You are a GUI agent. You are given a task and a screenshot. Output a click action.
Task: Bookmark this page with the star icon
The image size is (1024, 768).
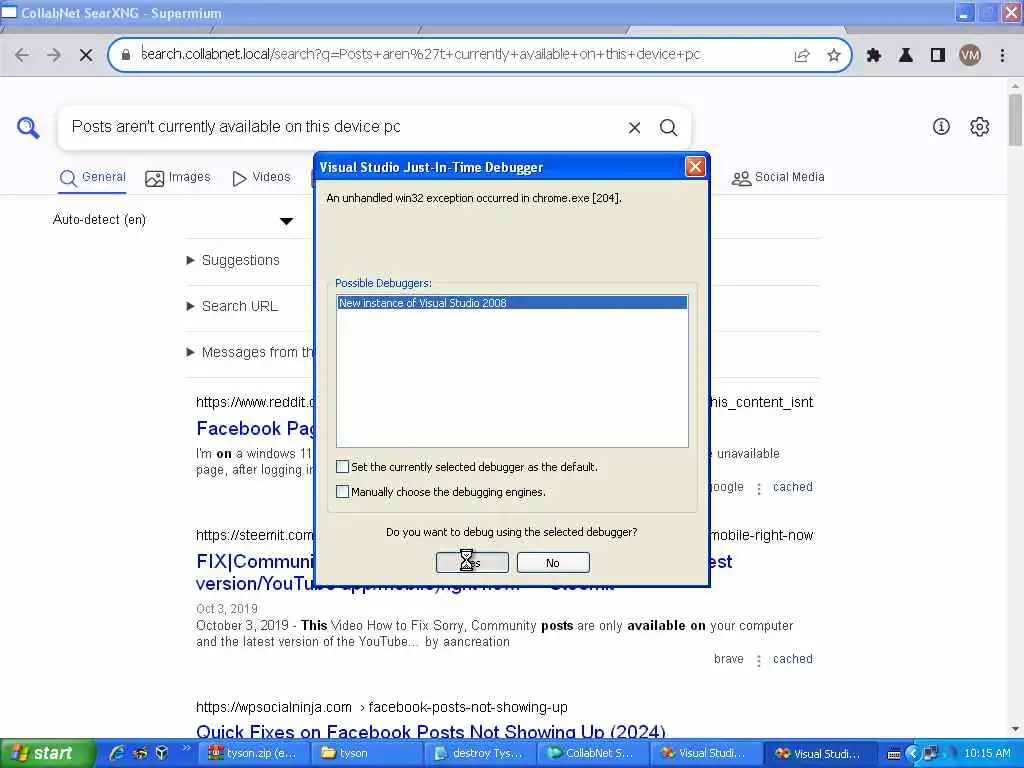tap(833, 55)
